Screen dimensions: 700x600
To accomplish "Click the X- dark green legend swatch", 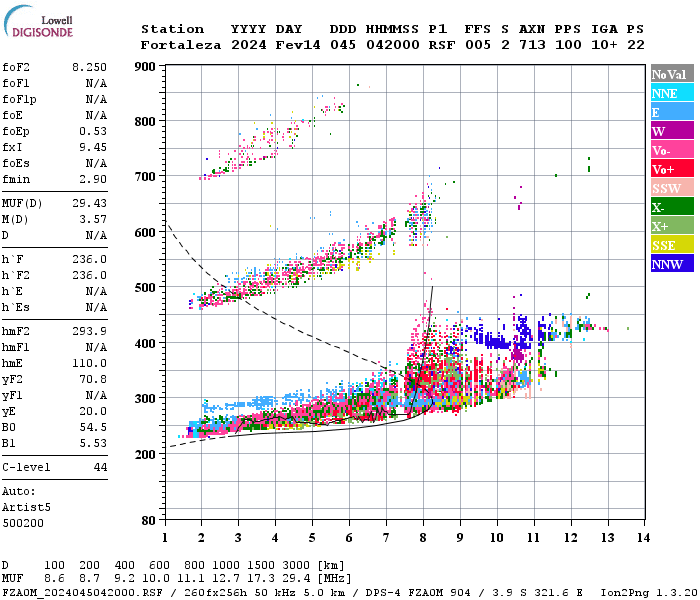I will point(672,207).
